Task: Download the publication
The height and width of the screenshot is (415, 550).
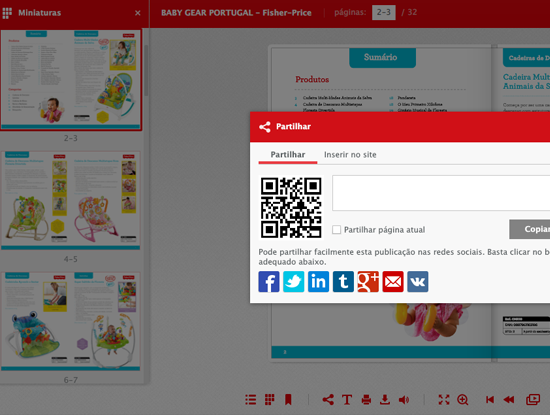Action: click(x=385, y=400)
